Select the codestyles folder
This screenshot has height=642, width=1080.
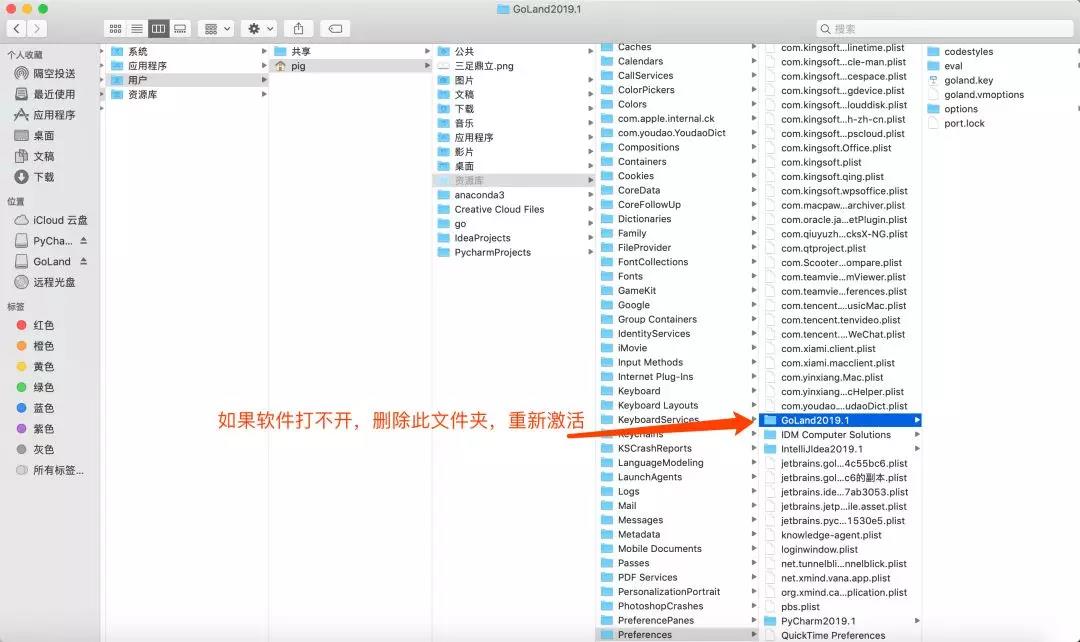coord(967,52)
